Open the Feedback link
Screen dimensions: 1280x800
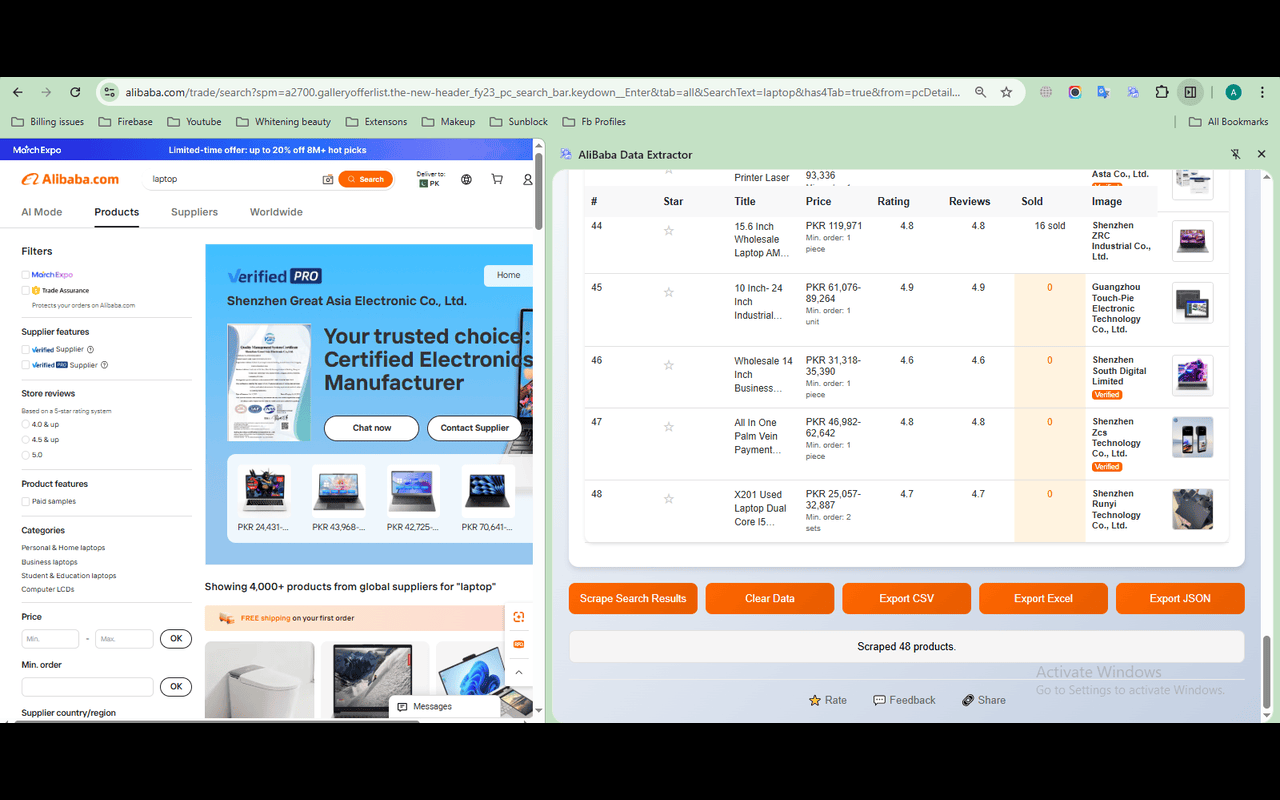coord(904,700)
